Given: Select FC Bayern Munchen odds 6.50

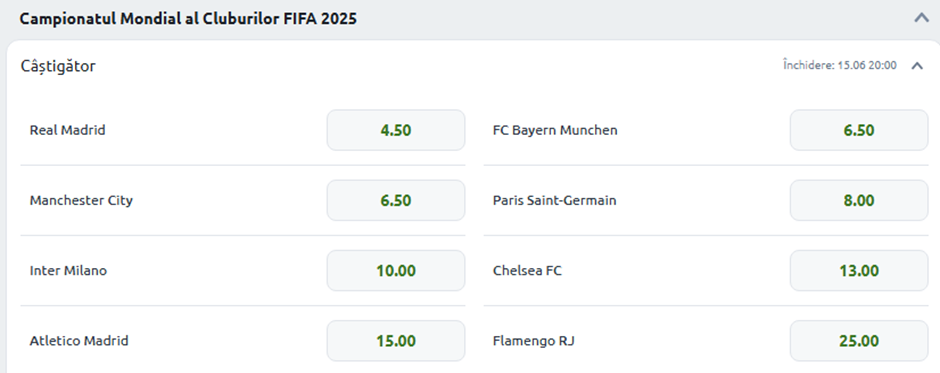Looking at the screenshot, I should pos(858,130).
